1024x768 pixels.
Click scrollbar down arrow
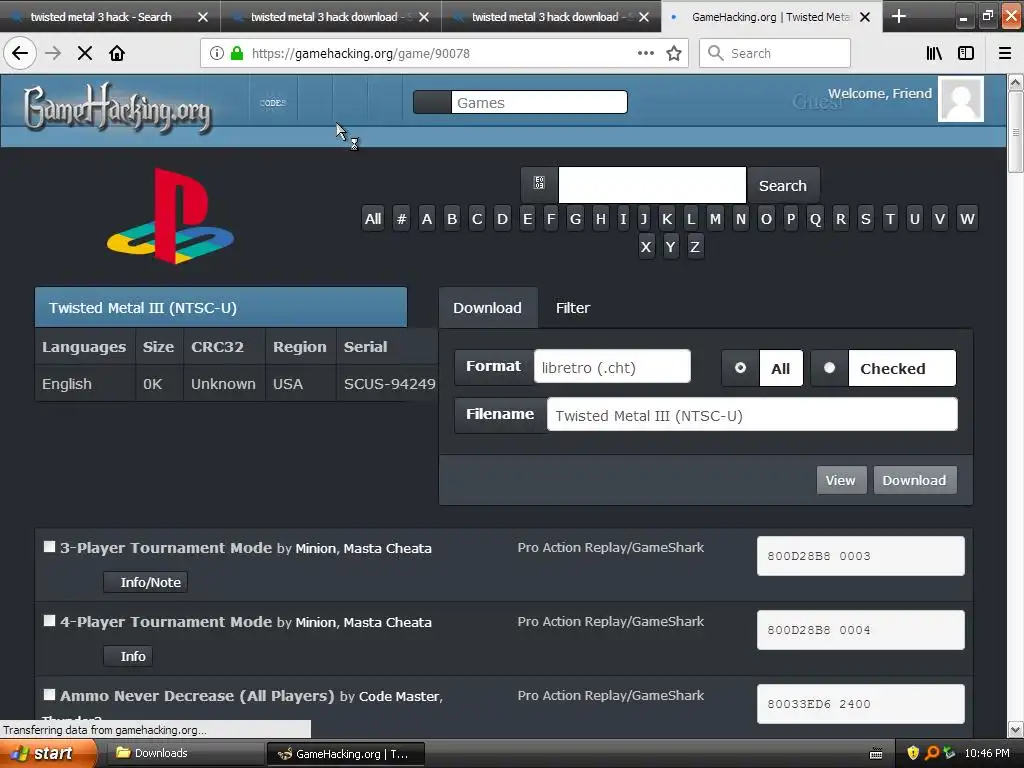point(1015,729)
